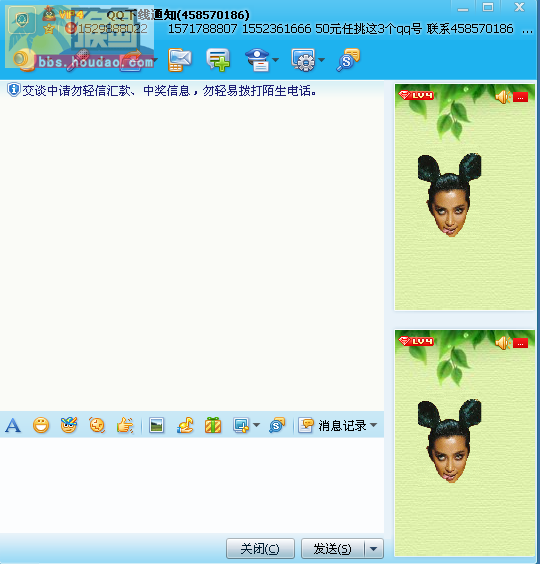Expand the 消息记录 dropdown arrow

[373, 425]
